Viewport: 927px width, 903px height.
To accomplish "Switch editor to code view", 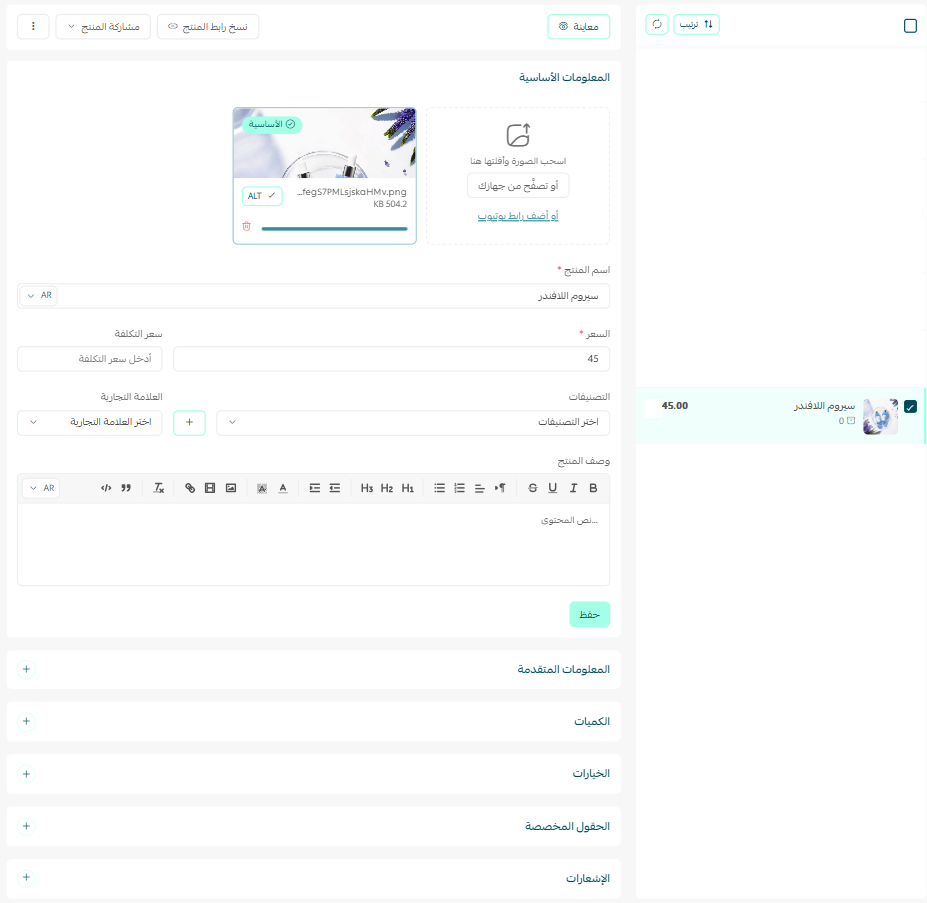I will point(106,488).
